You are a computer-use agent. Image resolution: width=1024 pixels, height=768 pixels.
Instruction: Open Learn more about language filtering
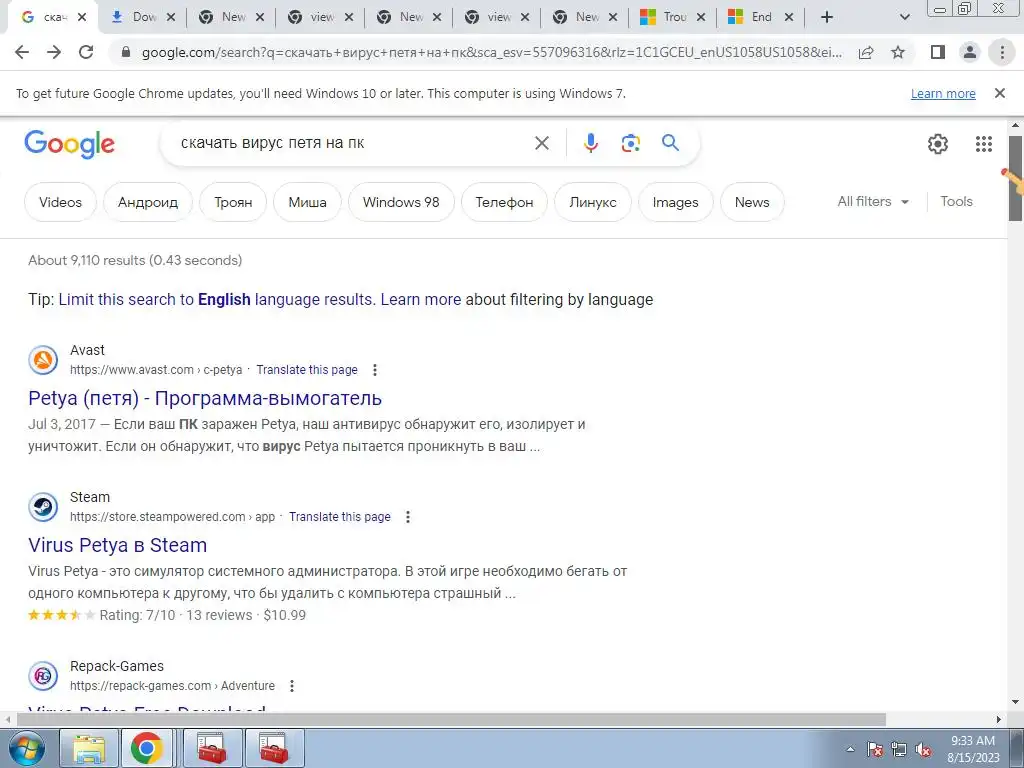click(x=421, y=300)
